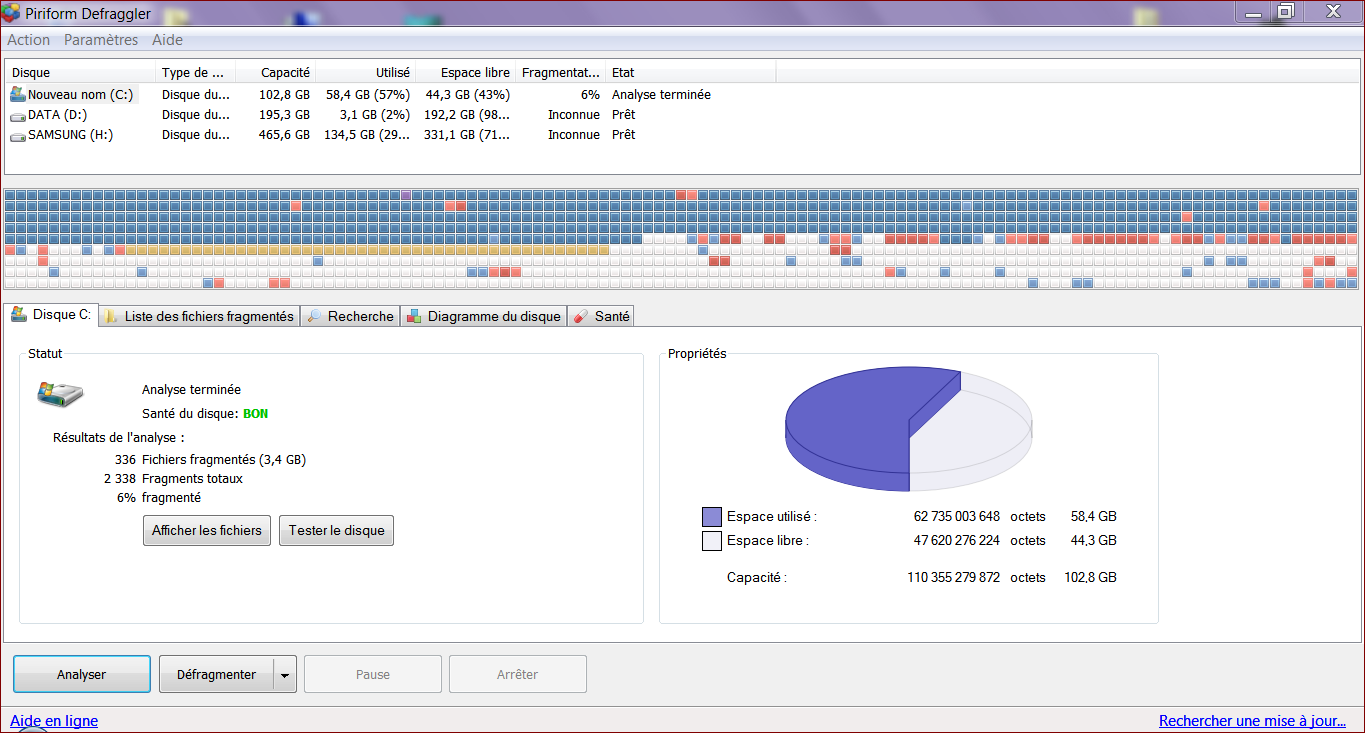Switch to the Santé tab
1365x733 pixels.
tap(600, 316)
